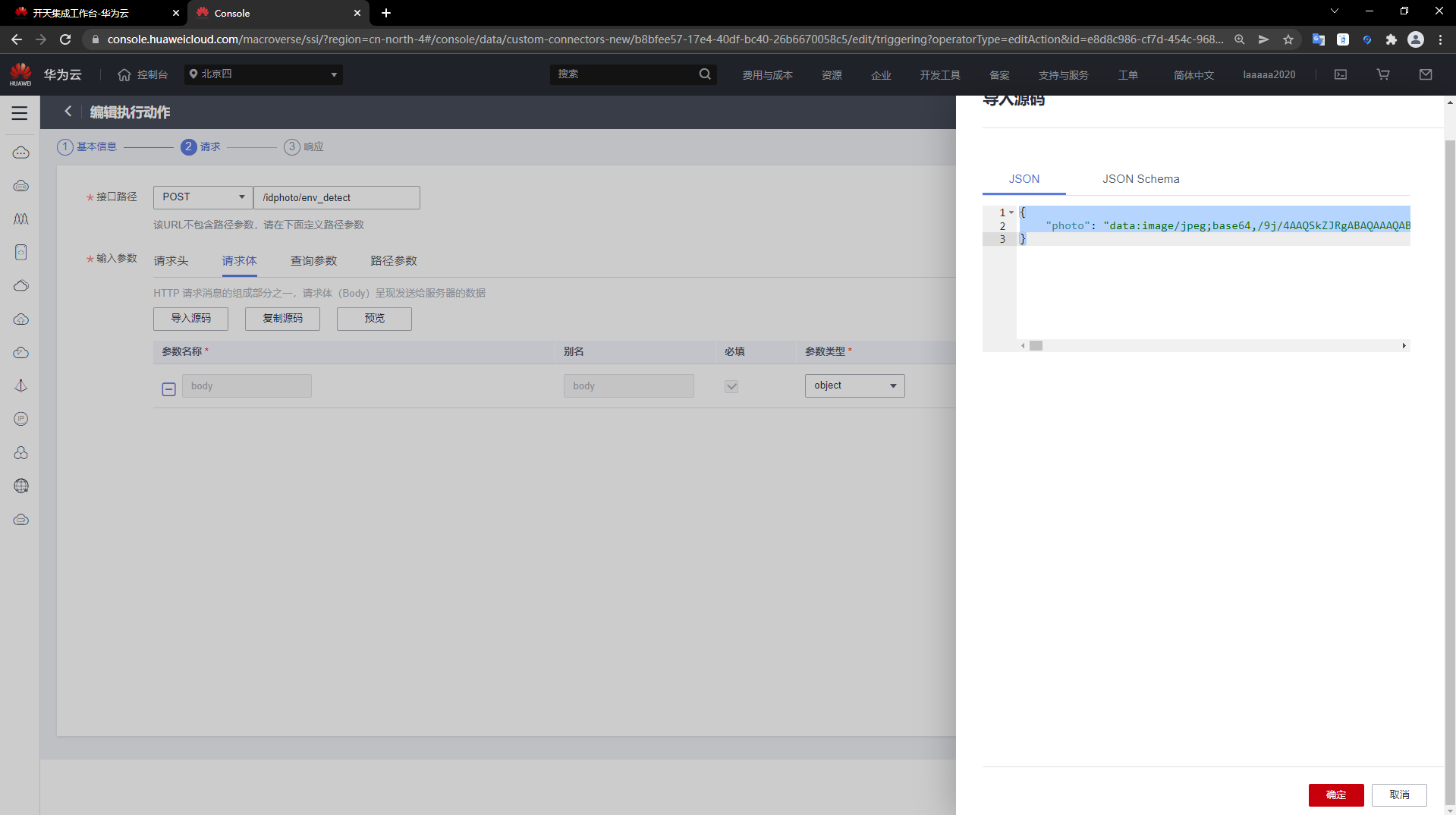This screenshot has height=815, width=1456.
Task: Click the first cloud icon in sidebar
Action: coord(21,153)
